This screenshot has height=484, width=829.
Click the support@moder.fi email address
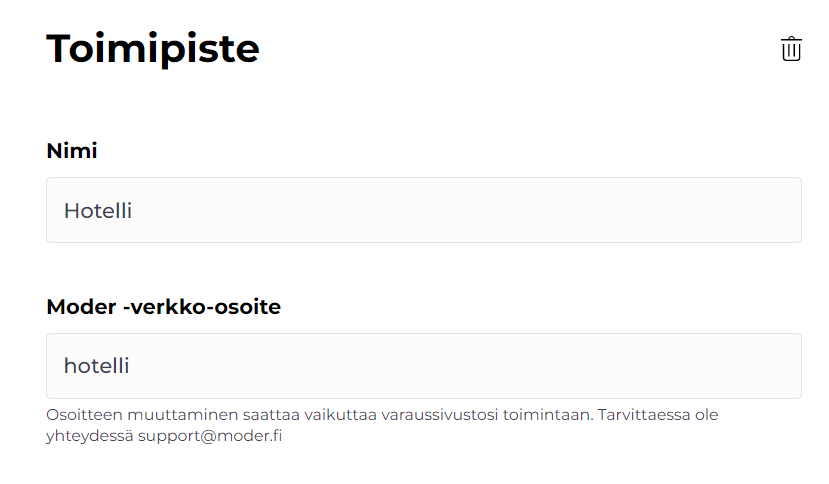click(210, 436)
